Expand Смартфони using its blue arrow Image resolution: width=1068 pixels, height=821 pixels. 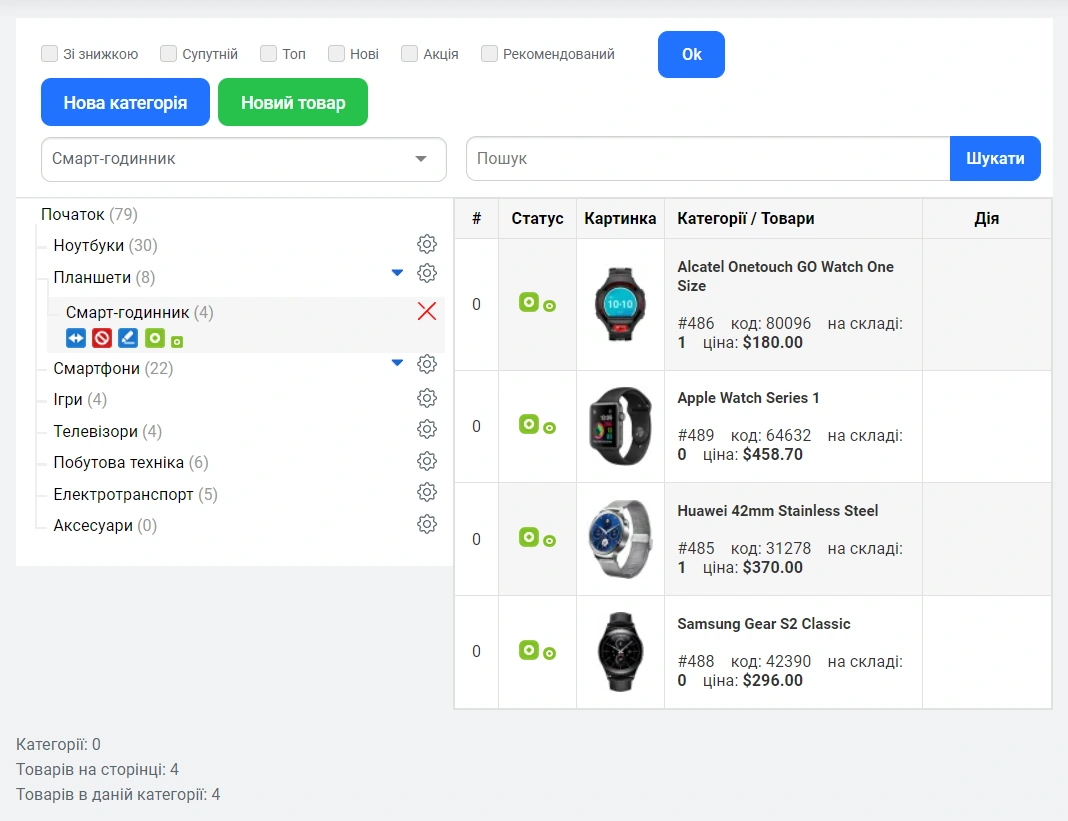click(x=397, y=362)
